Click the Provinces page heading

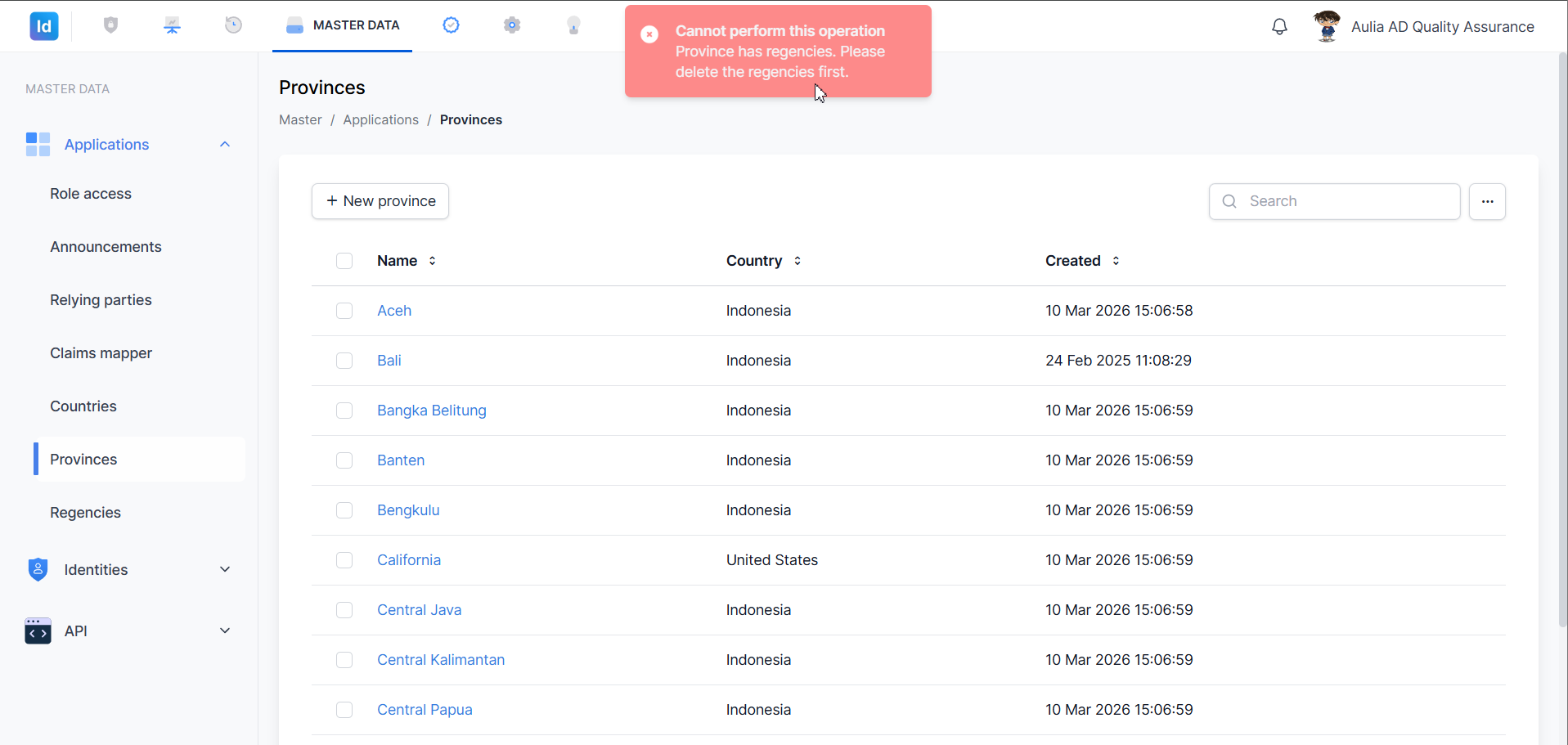322,88
